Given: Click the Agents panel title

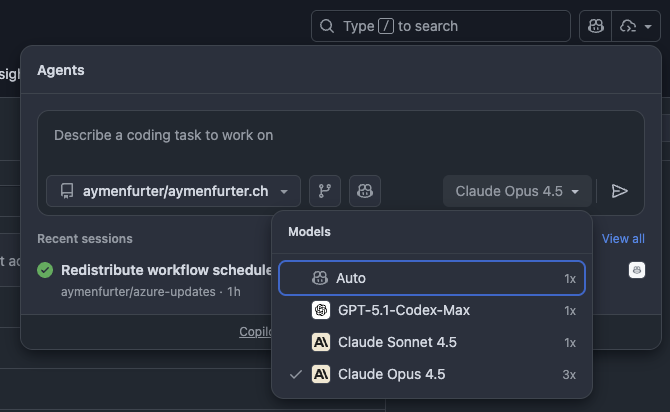Looking at the screenshot, I should [x=61, y=70].
